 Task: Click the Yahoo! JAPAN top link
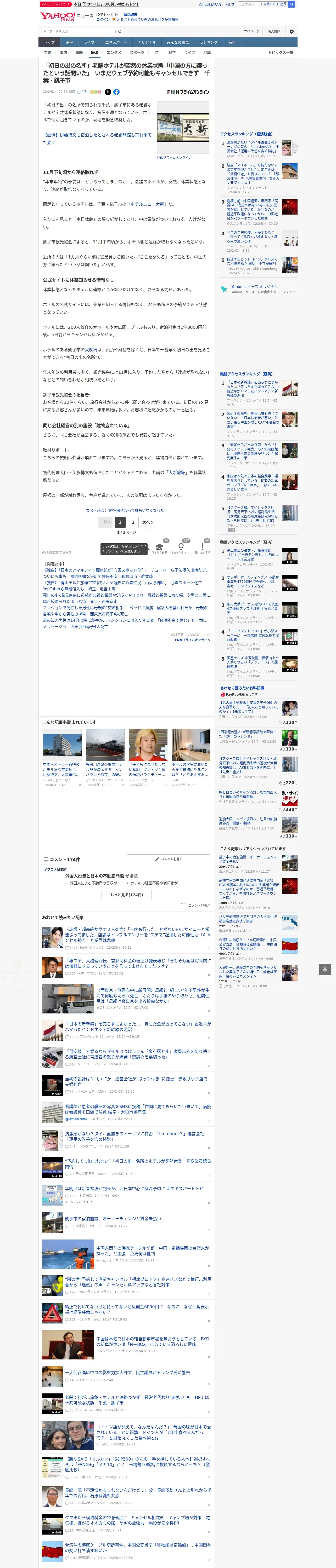(x=210, y=4)
